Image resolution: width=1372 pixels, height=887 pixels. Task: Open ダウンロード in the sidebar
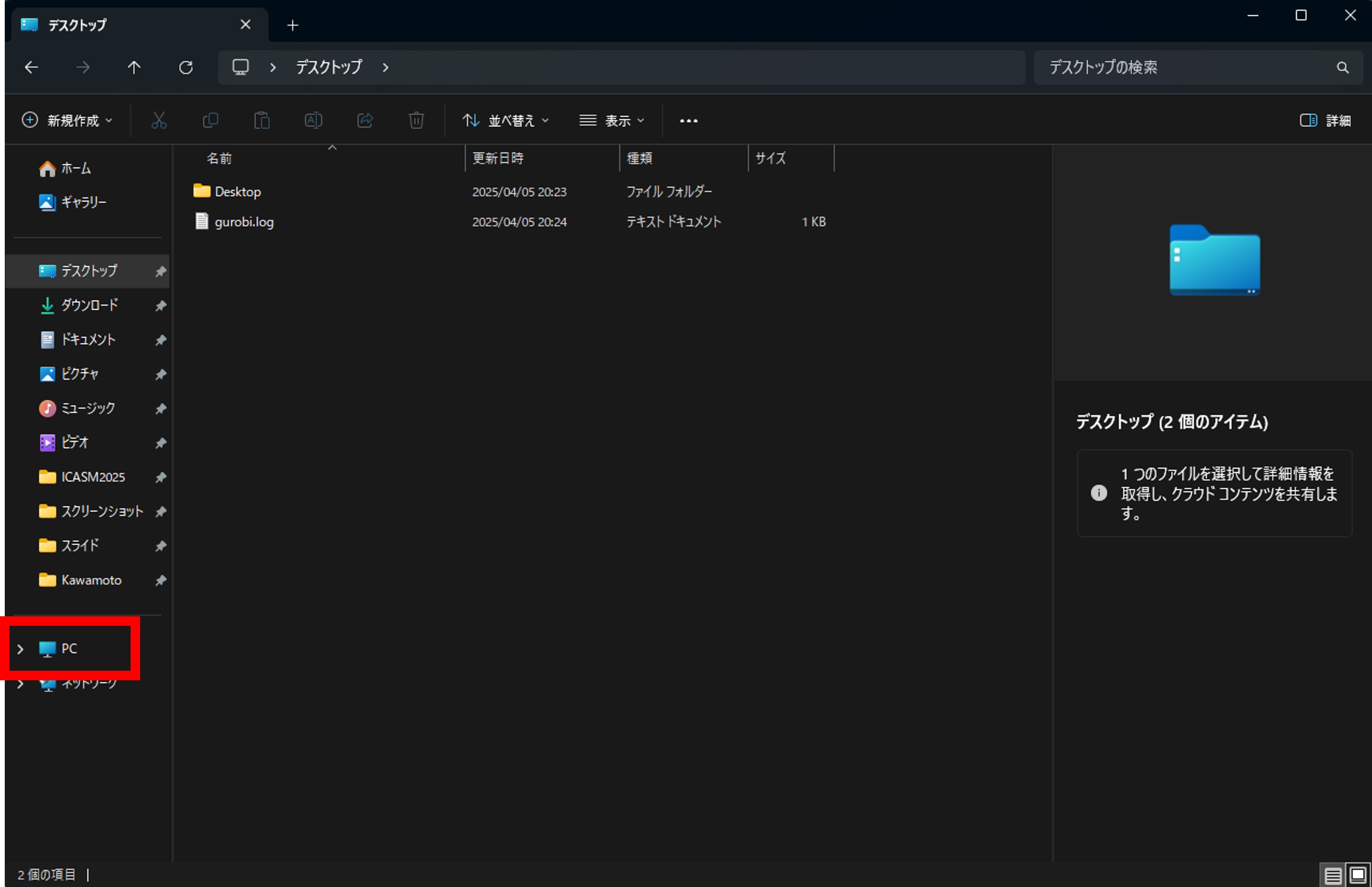[89, 305]
